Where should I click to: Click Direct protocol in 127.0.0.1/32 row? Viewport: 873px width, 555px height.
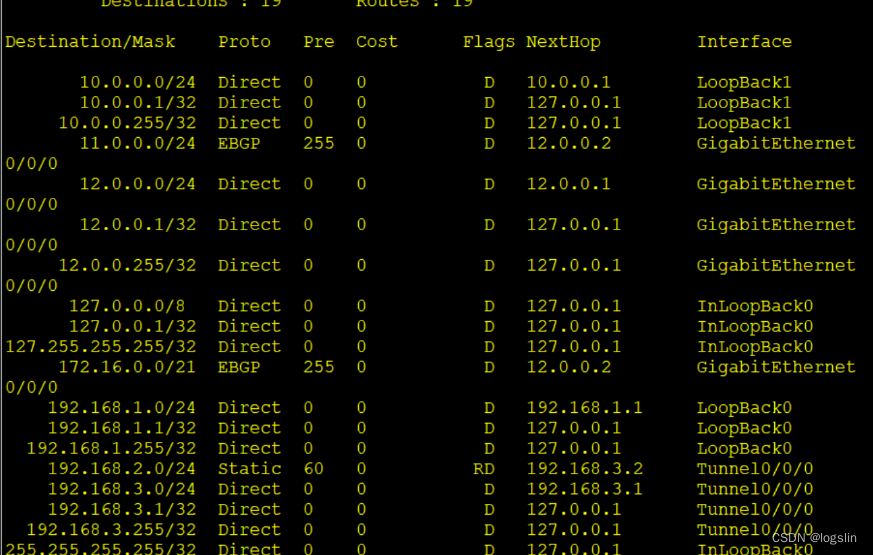(x=249, y=327)
